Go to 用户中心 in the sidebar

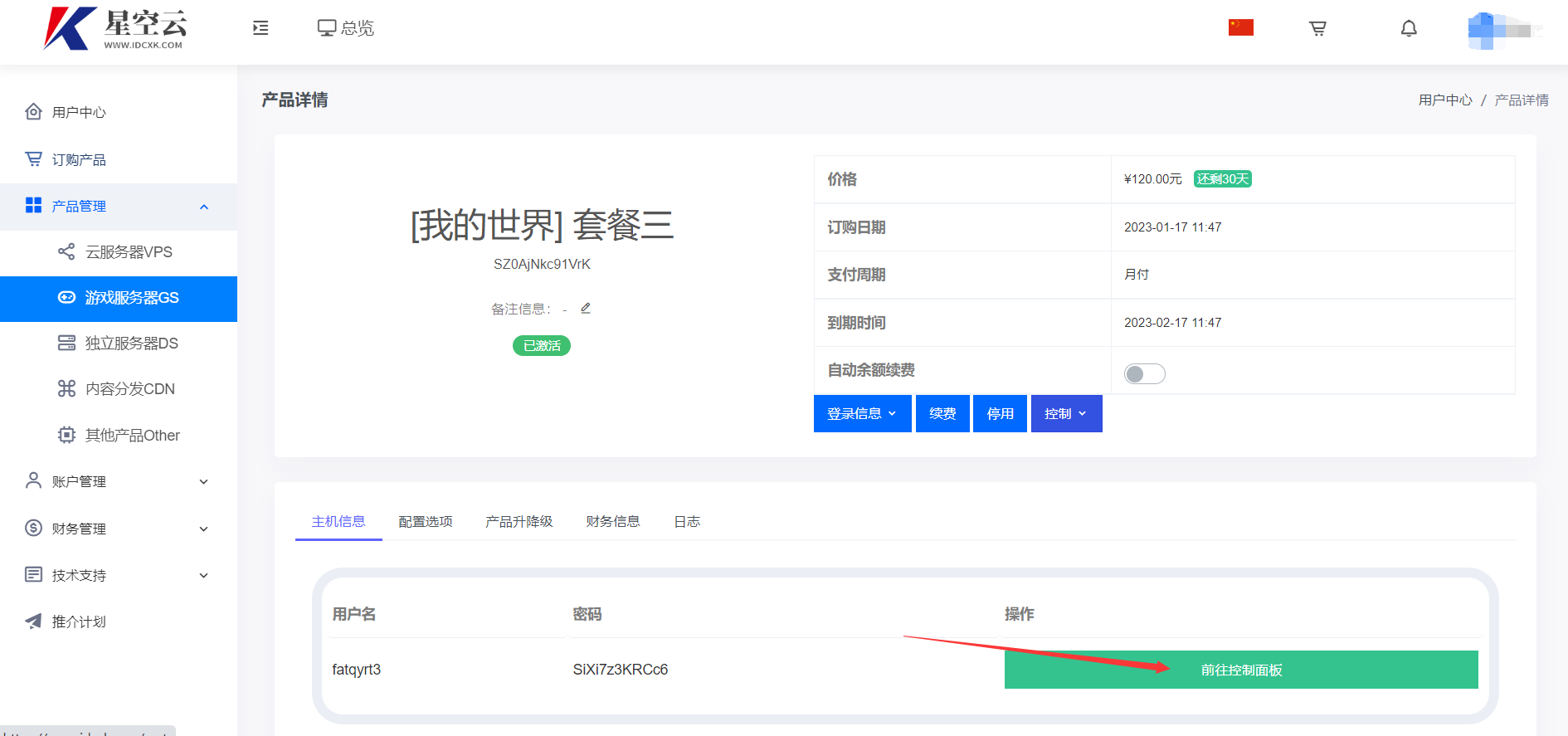pyautogui.click(x=79, y=112)
